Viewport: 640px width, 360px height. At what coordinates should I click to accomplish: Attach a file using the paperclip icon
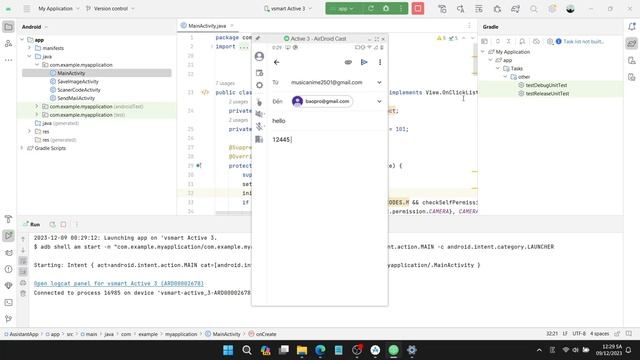348,62
